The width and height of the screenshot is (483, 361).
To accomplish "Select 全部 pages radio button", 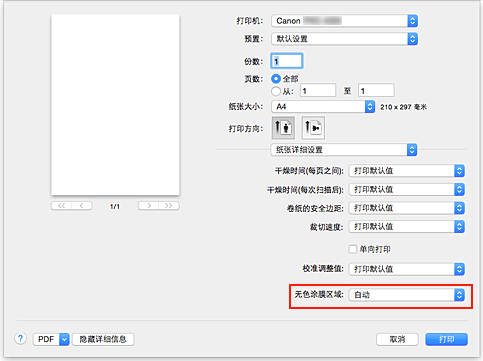I will 276,79.
